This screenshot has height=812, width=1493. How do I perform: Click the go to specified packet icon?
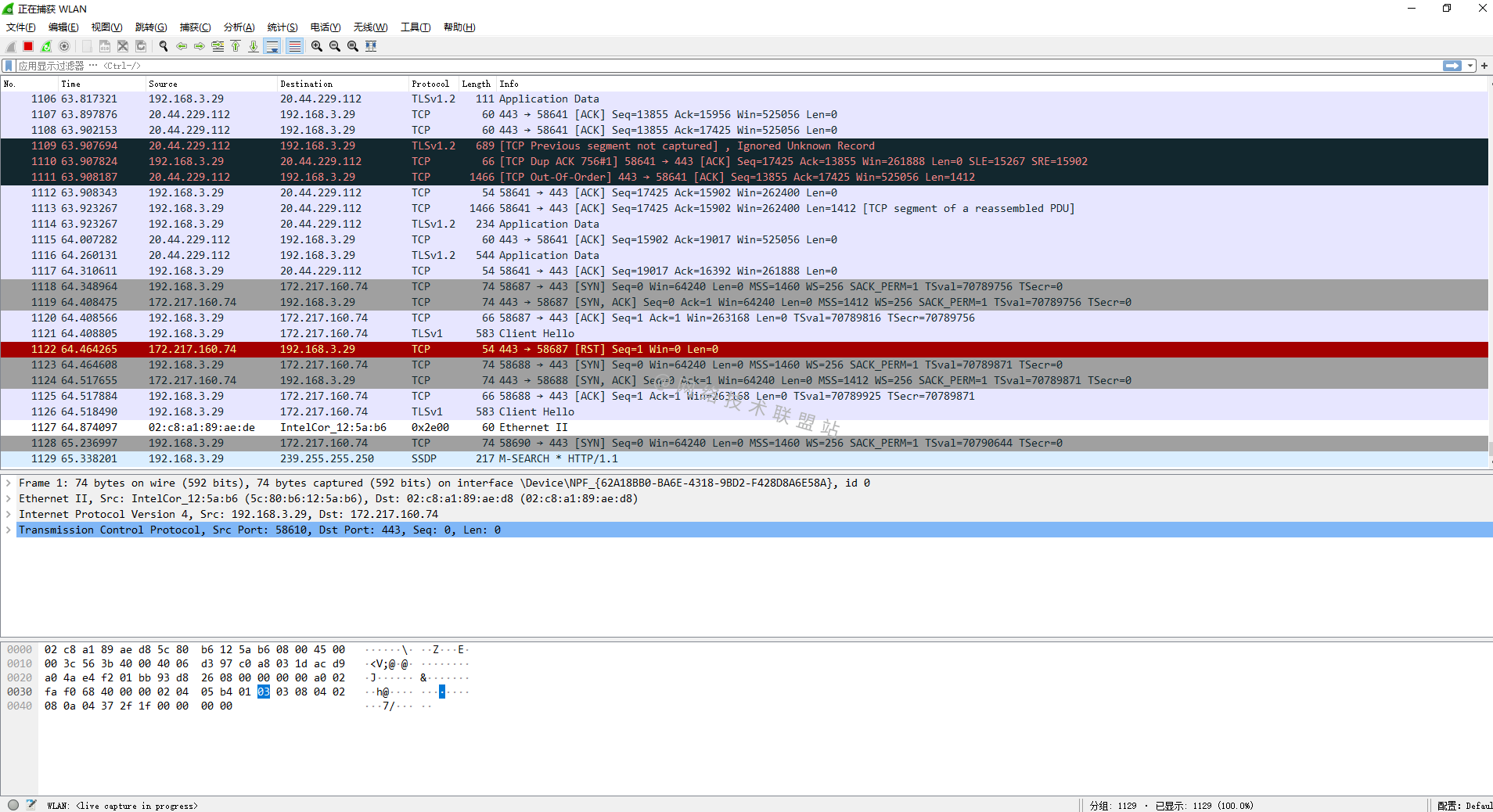pyautogui.click(x=218, y=46)
